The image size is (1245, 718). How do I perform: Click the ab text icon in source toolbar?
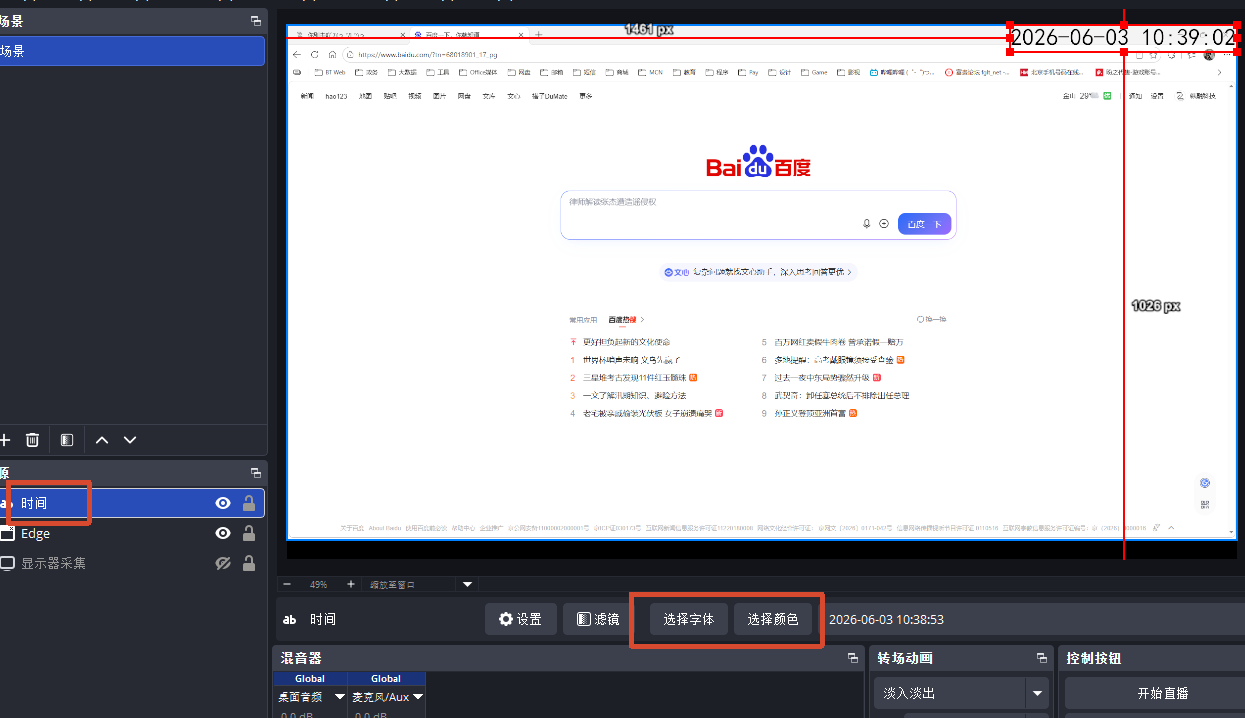click(x=290, y=620)
